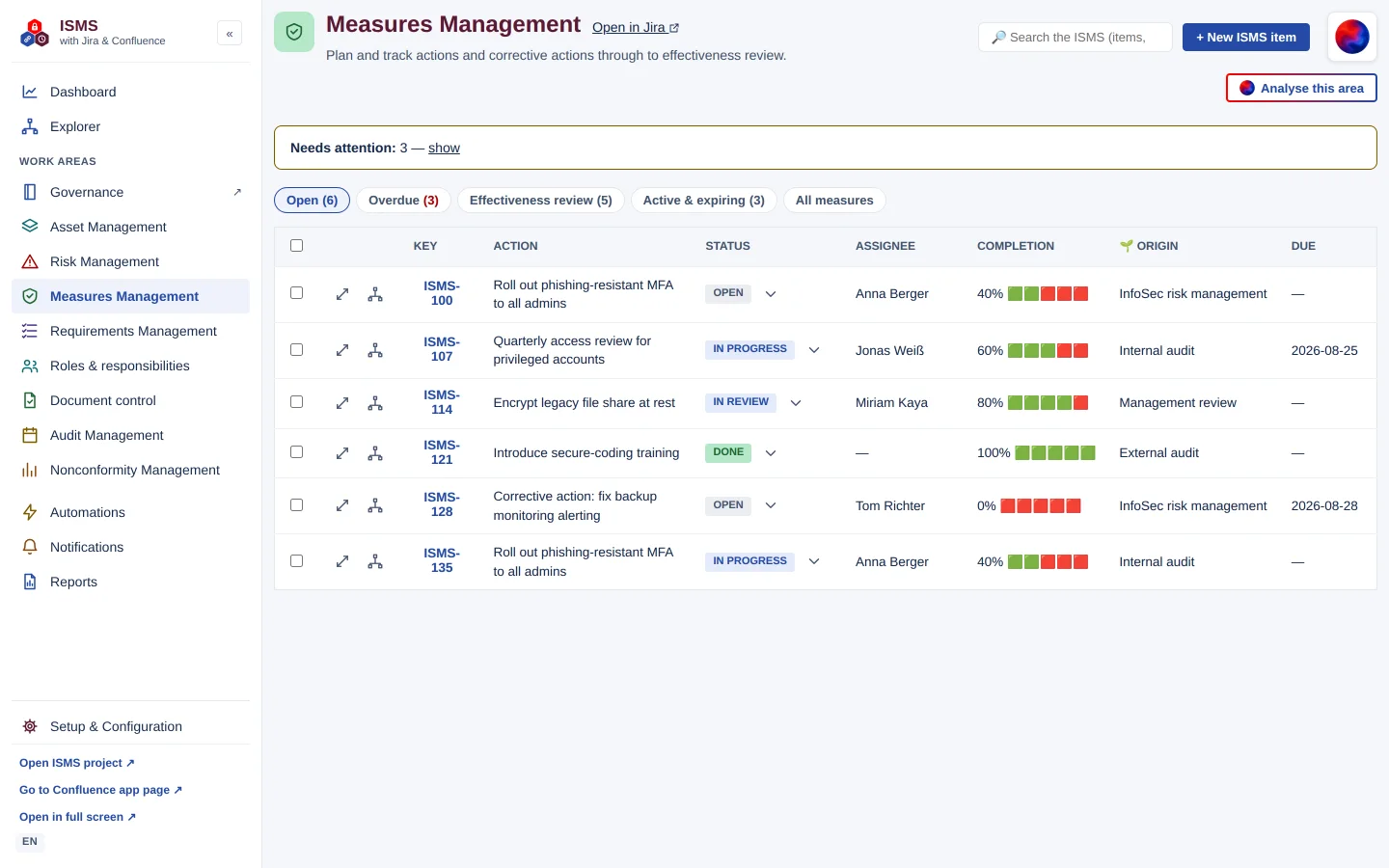
Task: Click the ISMS logo in sidebar header
Action: coord(35,33)
